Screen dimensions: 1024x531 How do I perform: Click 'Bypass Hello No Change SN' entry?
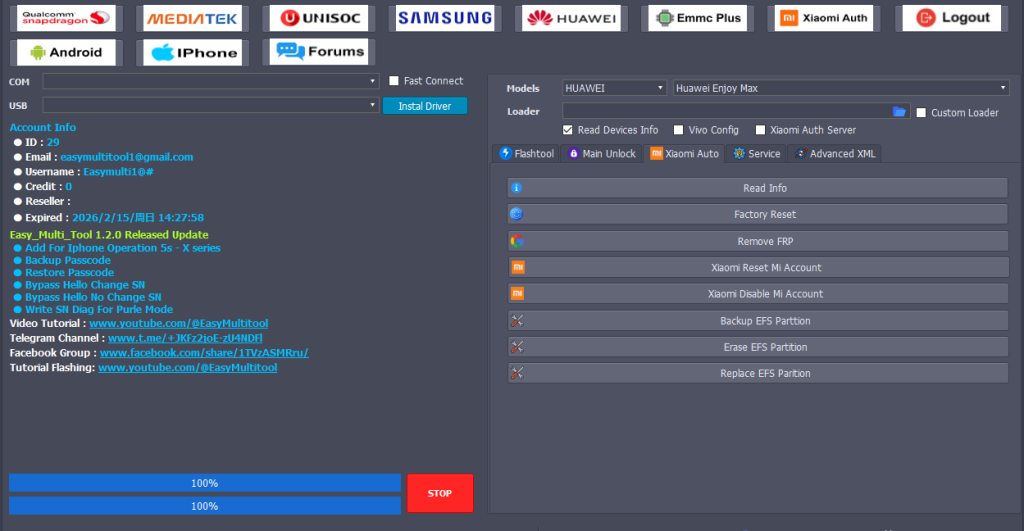(93, 297)
